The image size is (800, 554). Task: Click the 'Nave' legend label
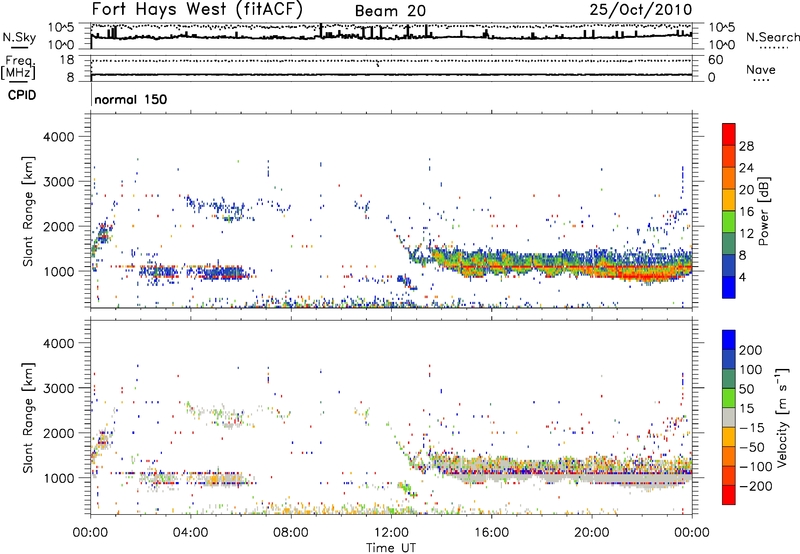(761, 70)
